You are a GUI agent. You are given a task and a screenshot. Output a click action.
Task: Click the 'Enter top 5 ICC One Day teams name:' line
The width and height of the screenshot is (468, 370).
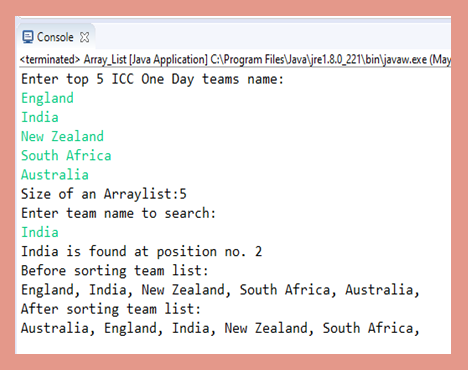tap(152, 79)
